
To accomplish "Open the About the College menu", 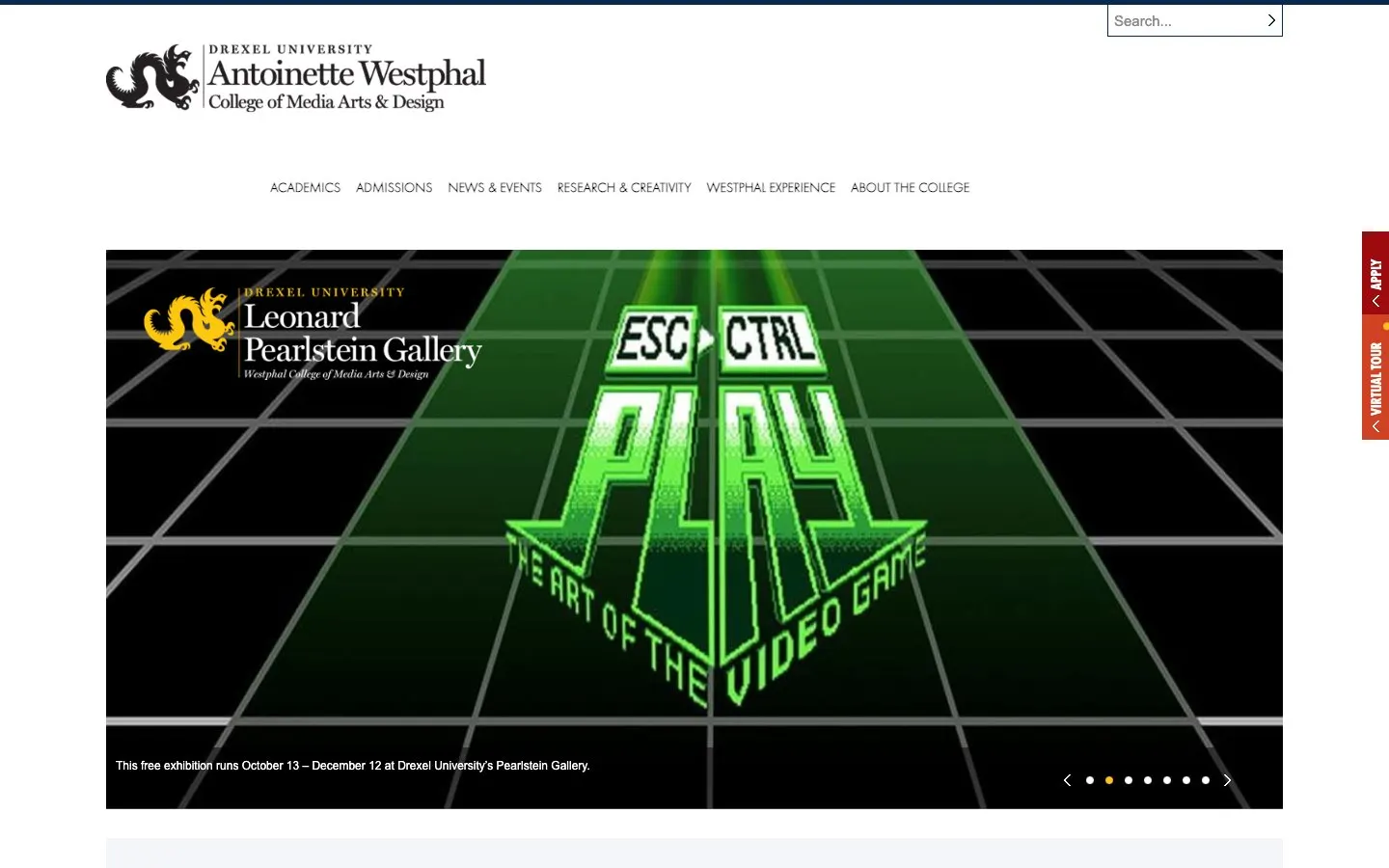I will pos(910,188).
